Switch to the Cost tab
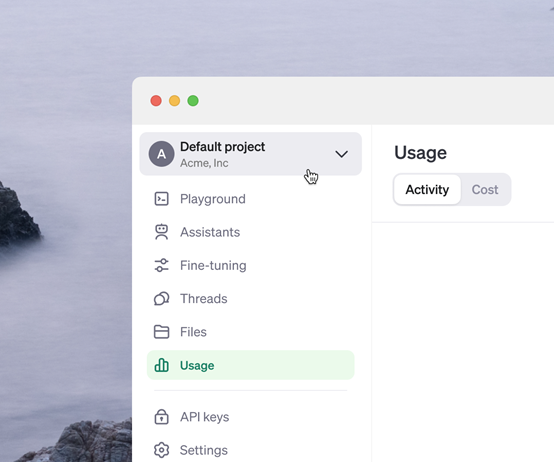Viewport: 554px width, 462px height. tap(485, 190)
